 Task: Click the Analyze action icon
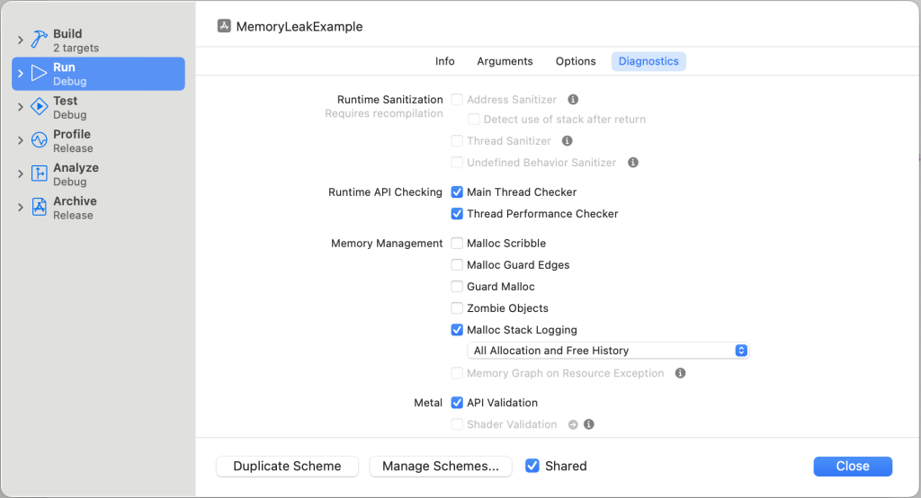pos(39,174)
